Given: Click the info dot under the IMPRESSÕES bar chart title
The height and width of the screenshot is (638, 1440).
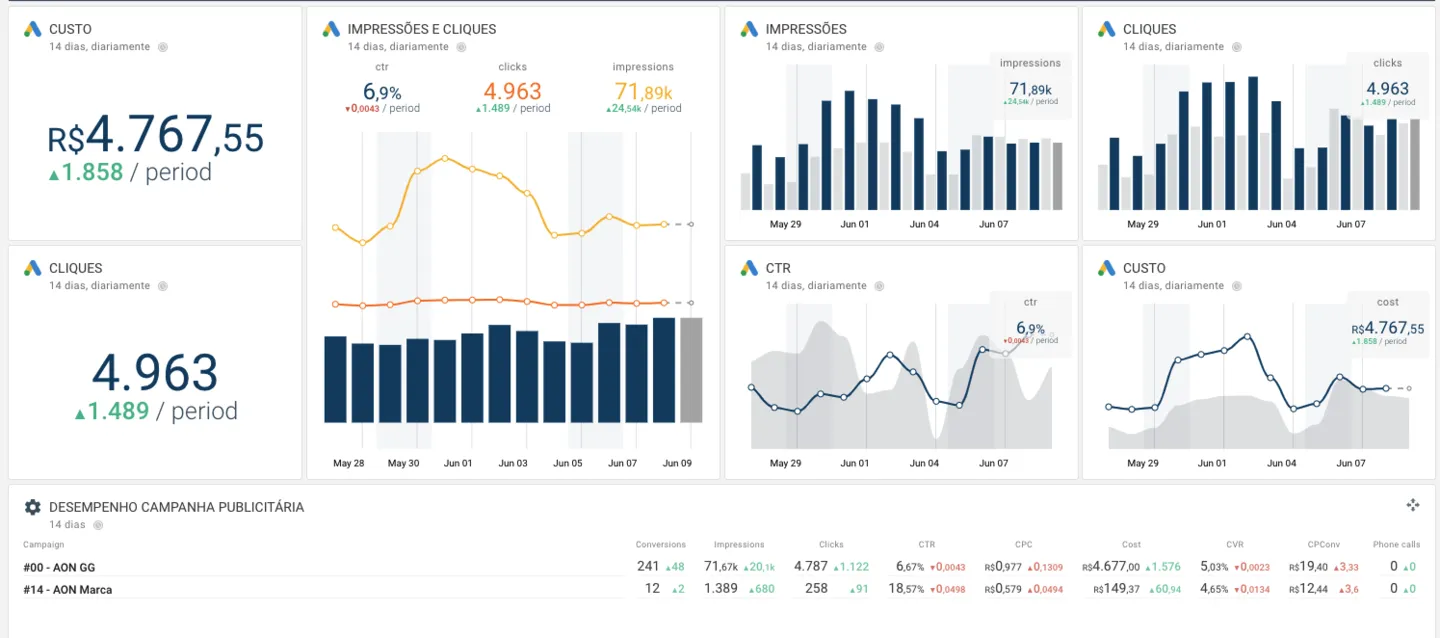Looking at the screenshot, I should 880,47.
